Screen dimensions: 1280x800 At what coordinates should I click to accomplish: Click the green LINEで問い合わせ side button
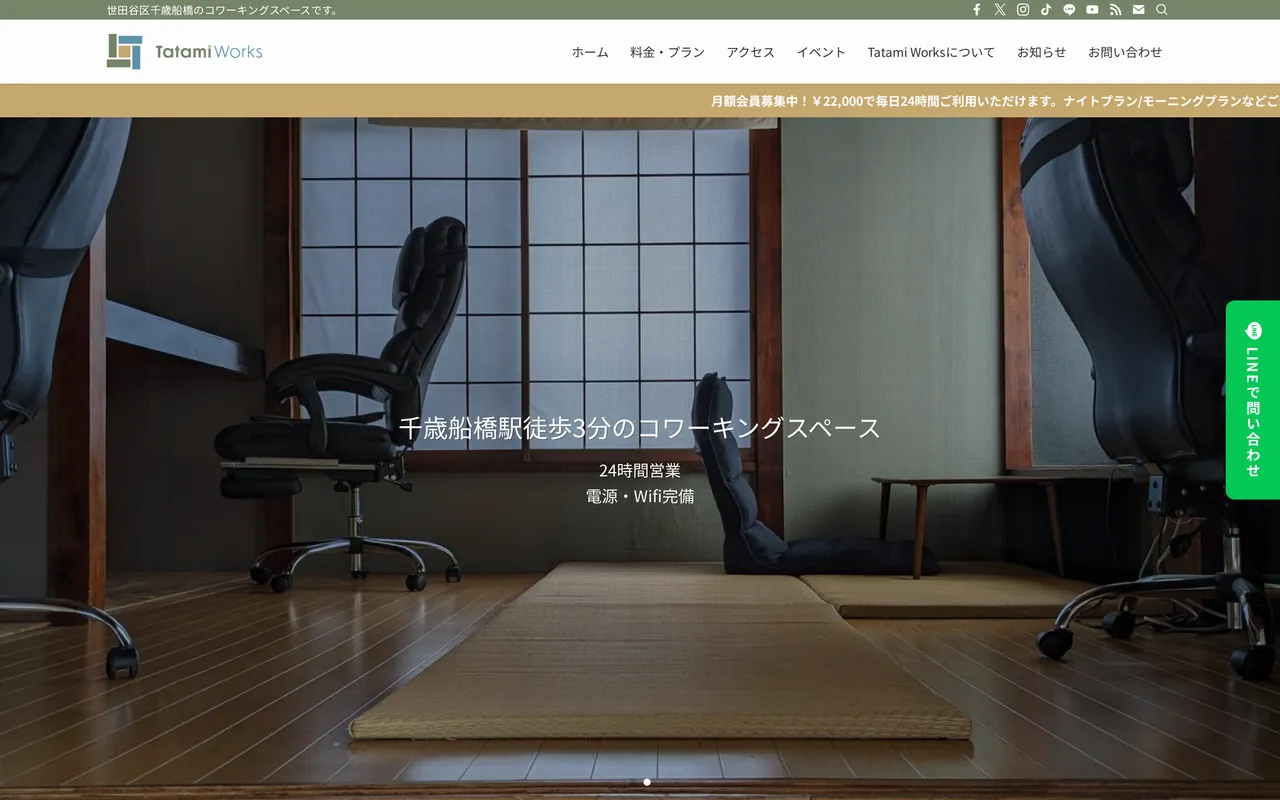point(1253,400)
